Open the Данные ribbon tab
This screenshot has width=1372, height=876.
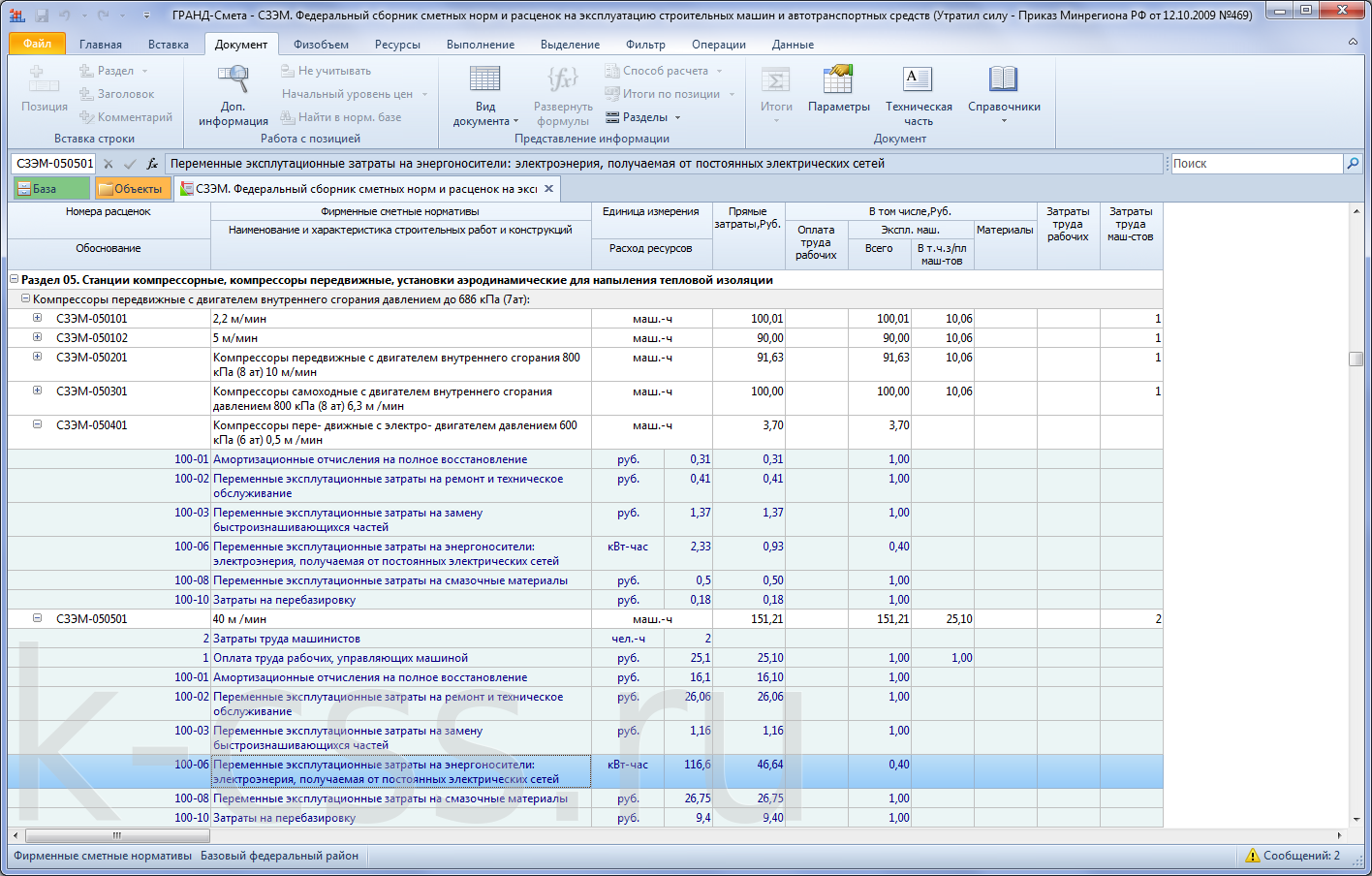point(793,45)
